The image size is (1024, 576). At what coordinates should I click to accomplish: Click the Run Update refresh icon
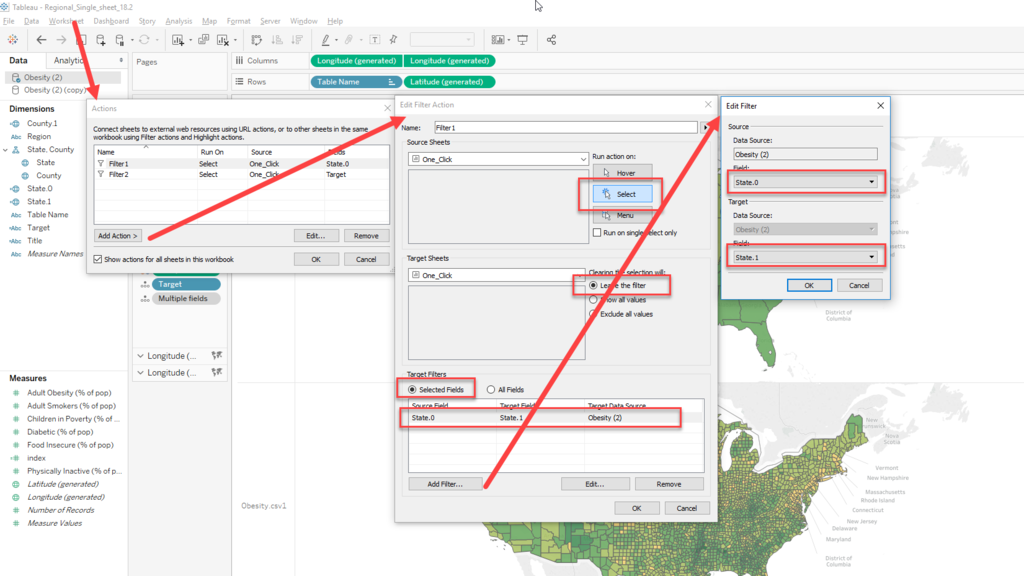[144, 40]
